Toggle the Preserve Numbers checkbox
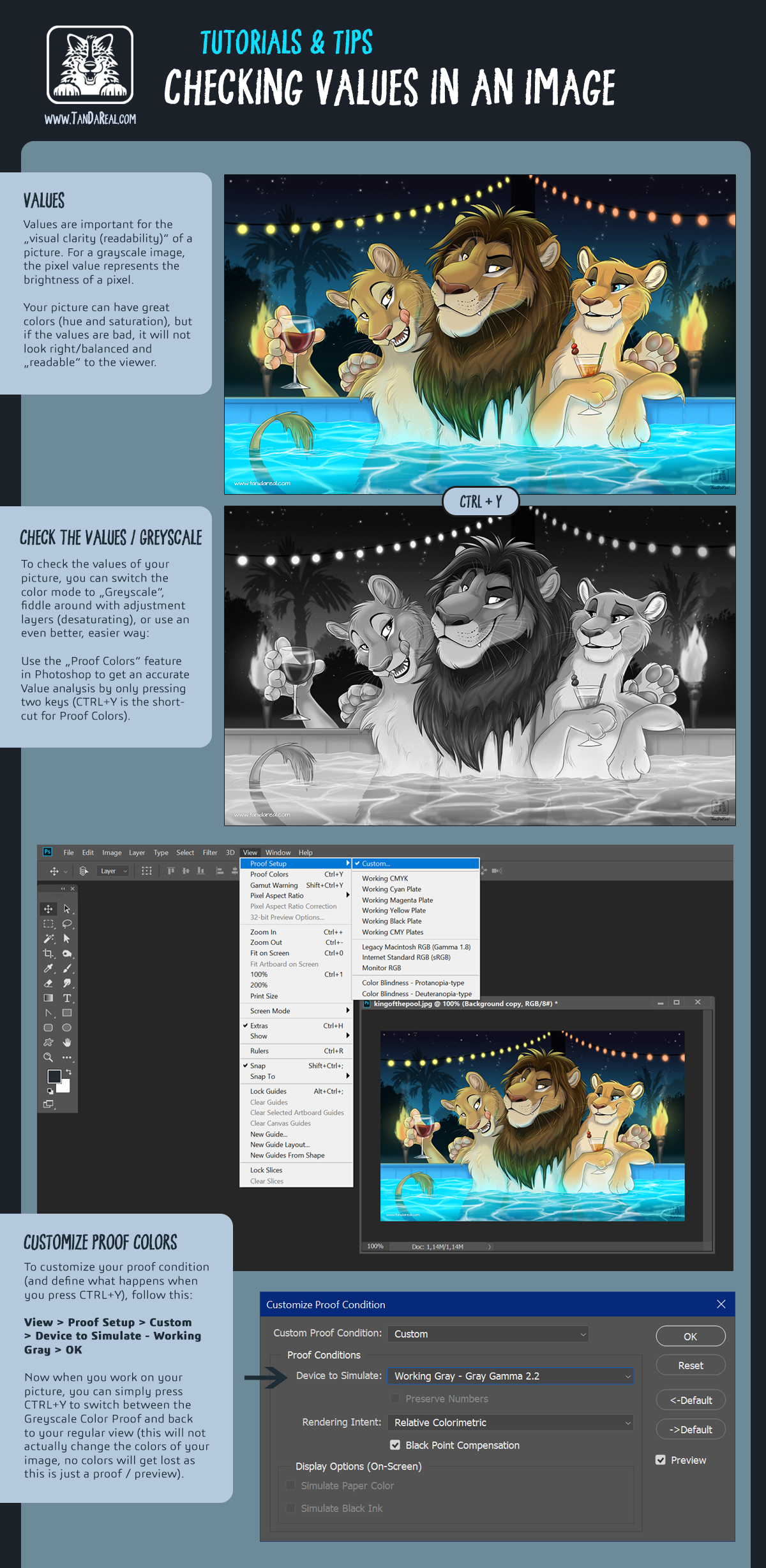The image size is (766, 1568). click(395, 1398)
